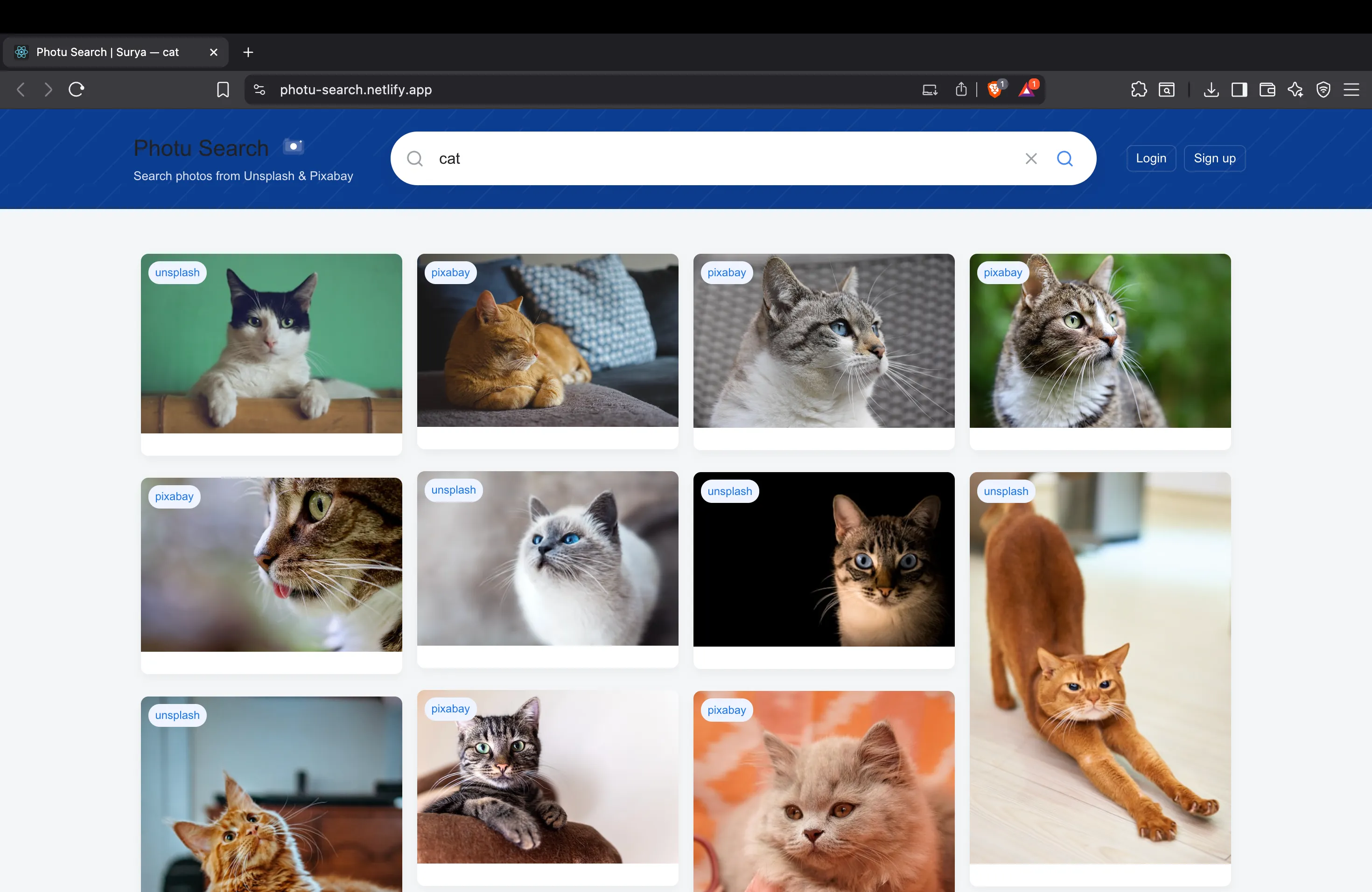Reload the current page
The width and height of the screenshot is (1372, 892).
click(x=77, y=89)
